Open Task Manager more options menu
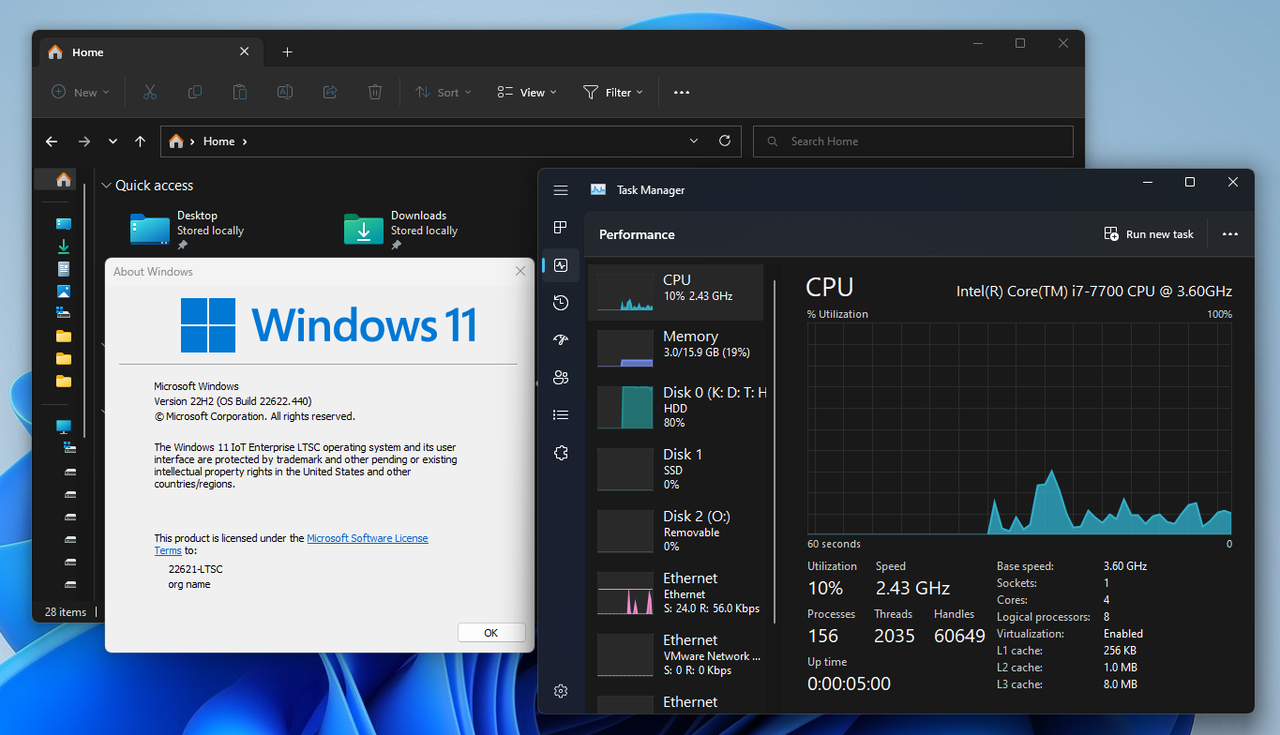This screenshot has height=735, width=1280. click(1230, 234)
